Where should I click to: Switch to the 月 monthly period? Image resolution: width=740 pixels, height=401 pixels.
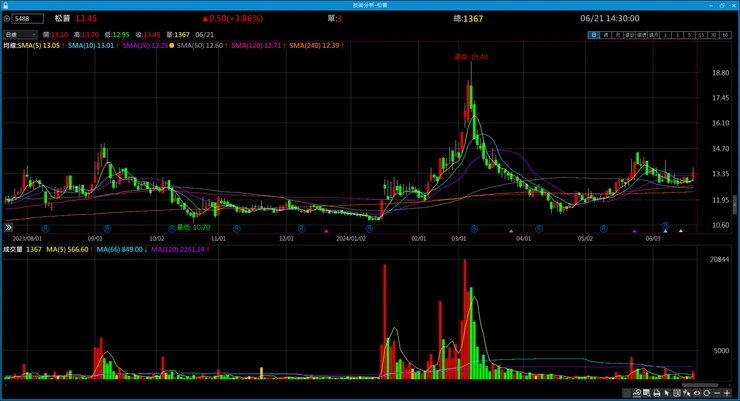(617, 35)
